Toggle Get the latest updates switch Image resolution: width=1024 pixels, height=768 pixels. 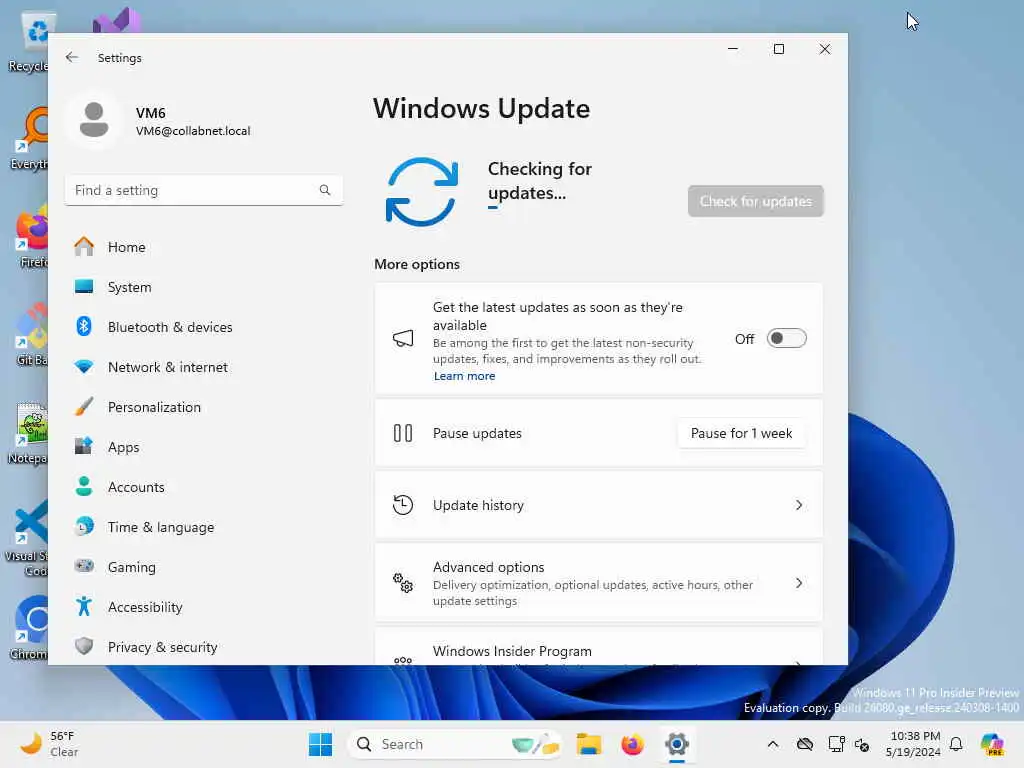(x=786, y=338)
